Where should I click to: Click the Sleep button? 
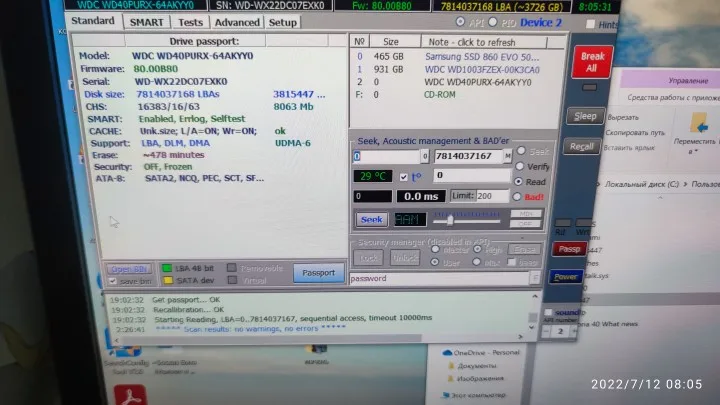point(585,116)
